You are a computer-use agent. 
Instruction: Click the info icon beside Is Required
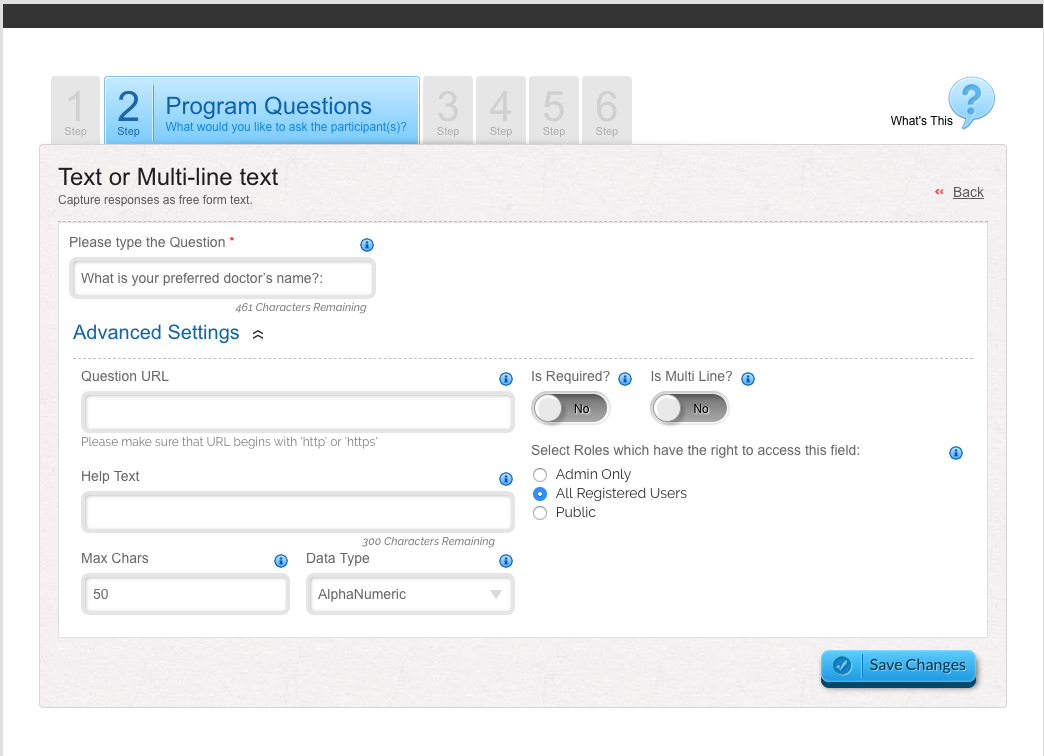(x=625, y=378)
